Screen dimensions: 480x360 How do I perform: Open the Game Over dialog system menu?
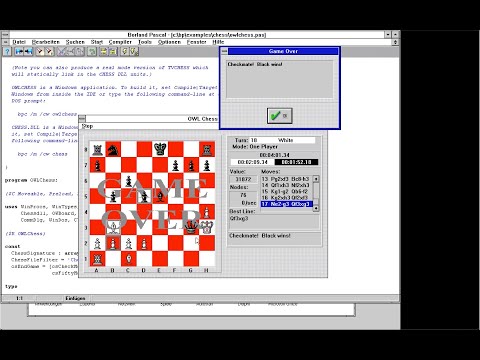click(224, 51)
